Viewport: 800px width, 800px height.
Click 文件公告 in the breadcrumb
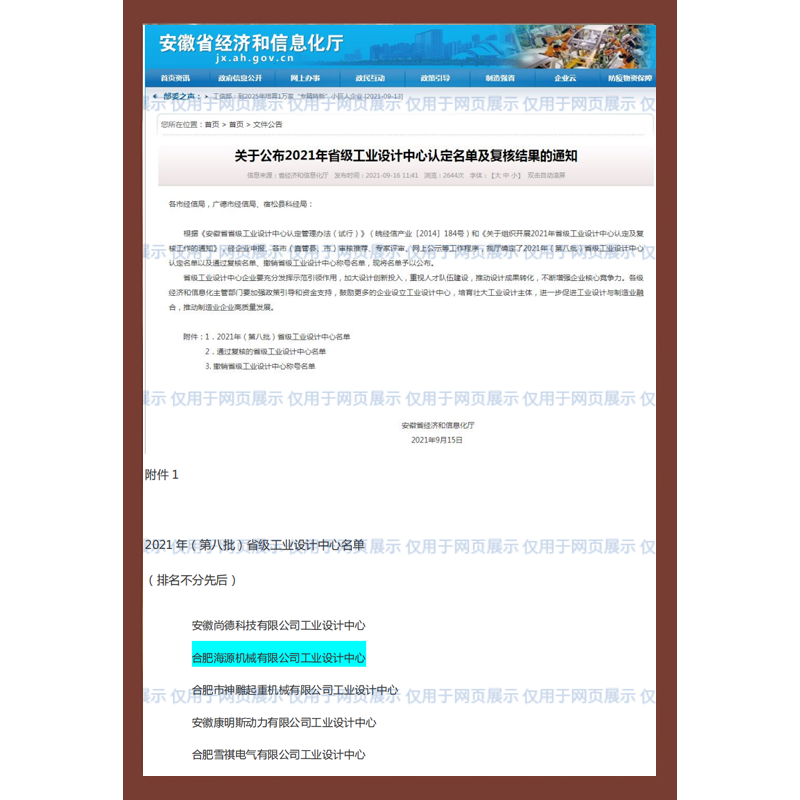268,125
